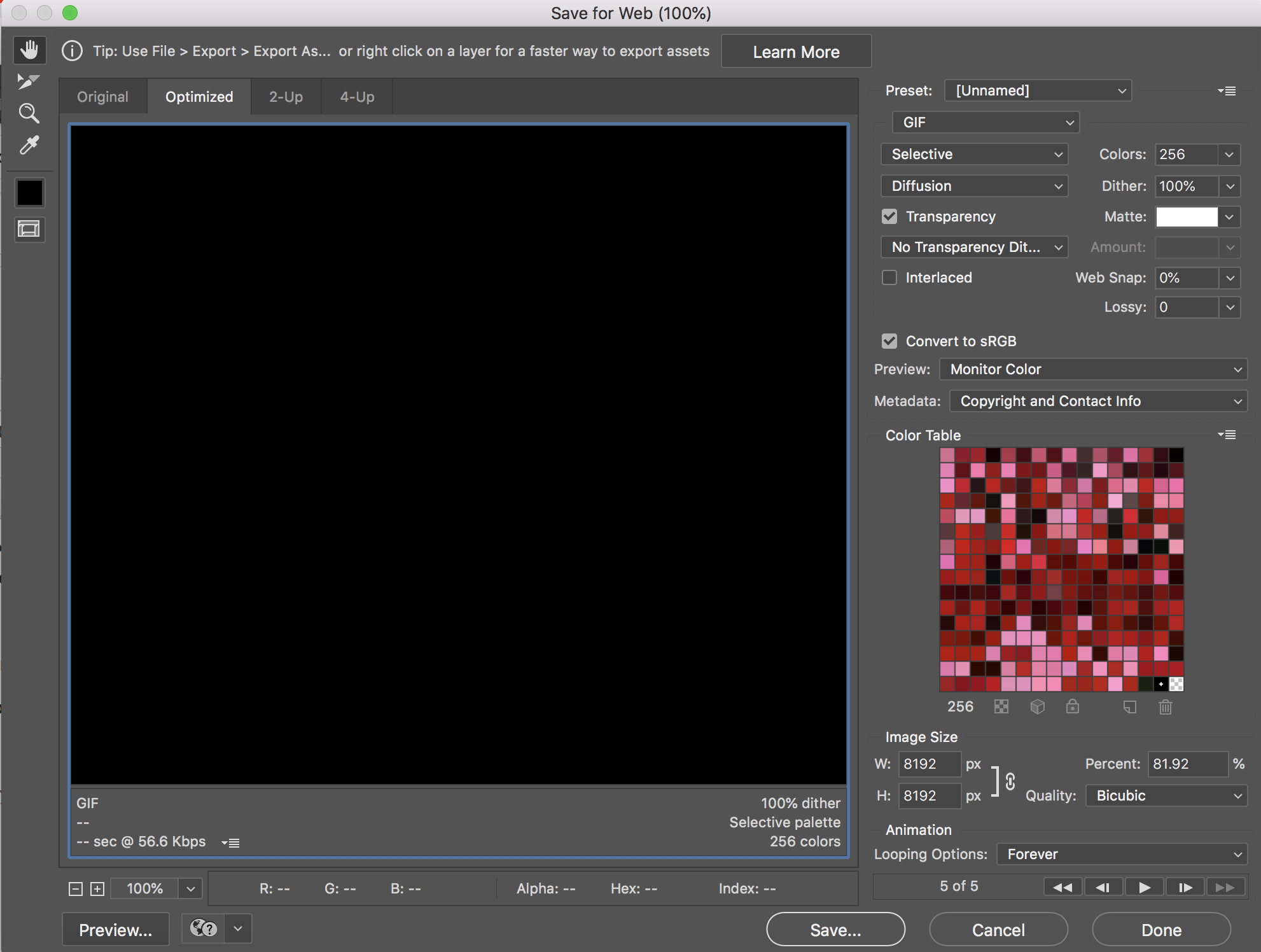The width and height of the screenshot is (1261, 952).
Task: Toggle the Transparency checkbox
Action: (x=890, y=216)
